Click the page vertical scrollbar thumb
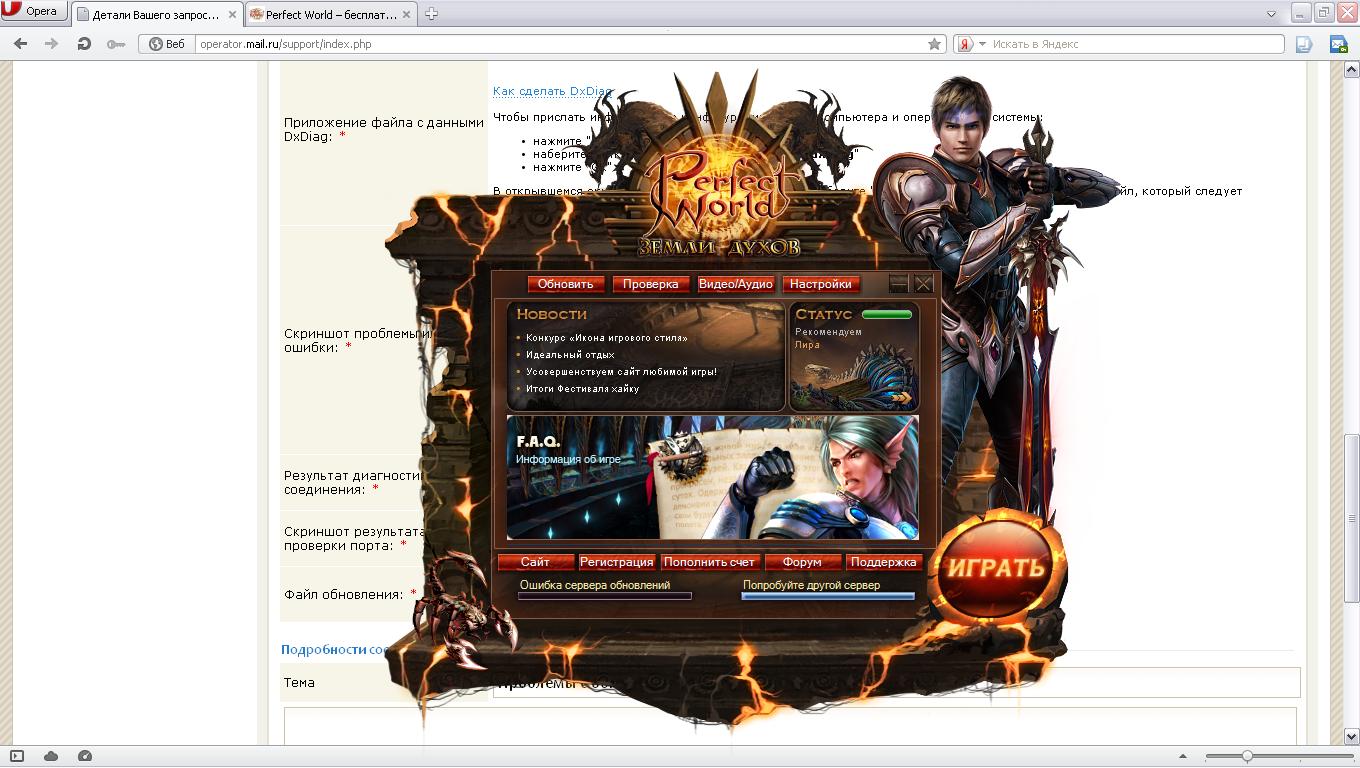Screen dimensions: 1360x768 1352,517
